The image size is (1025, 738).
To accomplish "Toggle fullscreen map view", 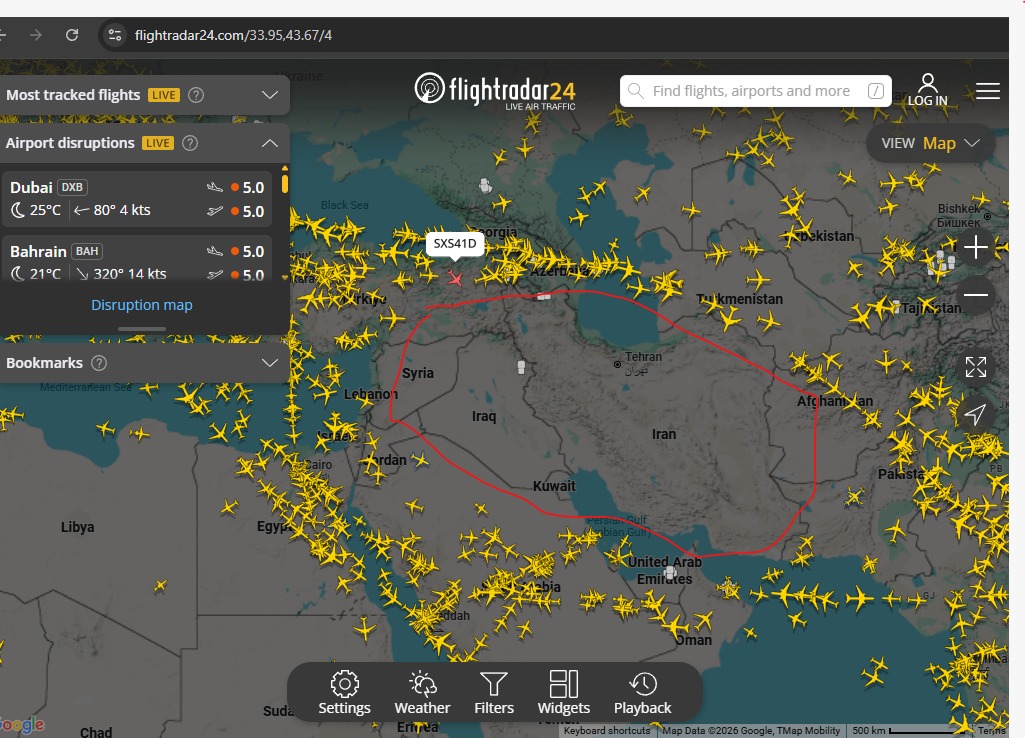I will 975,367.
